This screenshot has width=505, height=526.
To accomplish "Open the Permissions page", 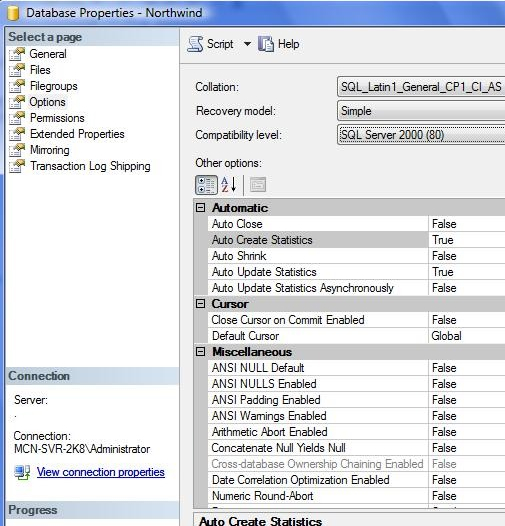I will pyautogui.click(x=57, y=118).
